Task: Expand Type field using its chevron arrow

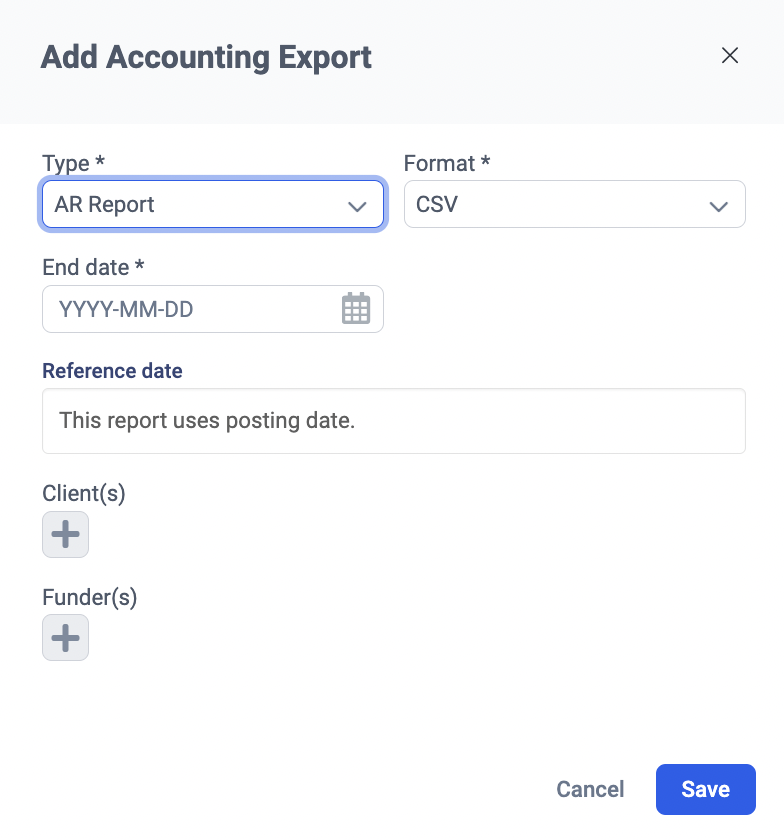Action: click(x=357, y=206)
